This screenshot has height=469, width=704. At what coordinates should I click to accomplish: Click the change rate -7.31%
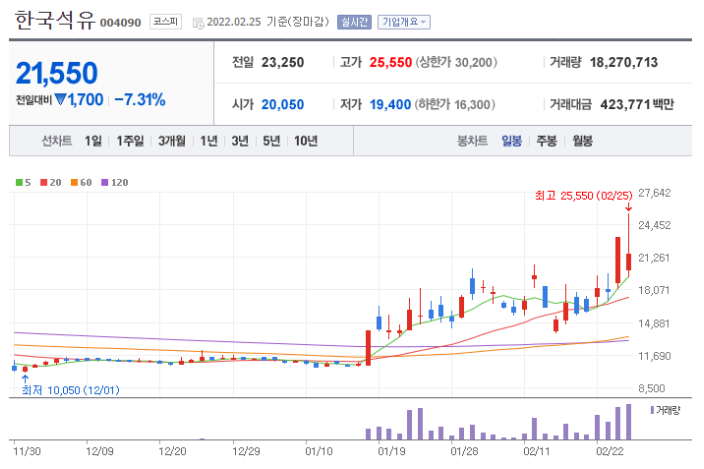pos(140,99)
